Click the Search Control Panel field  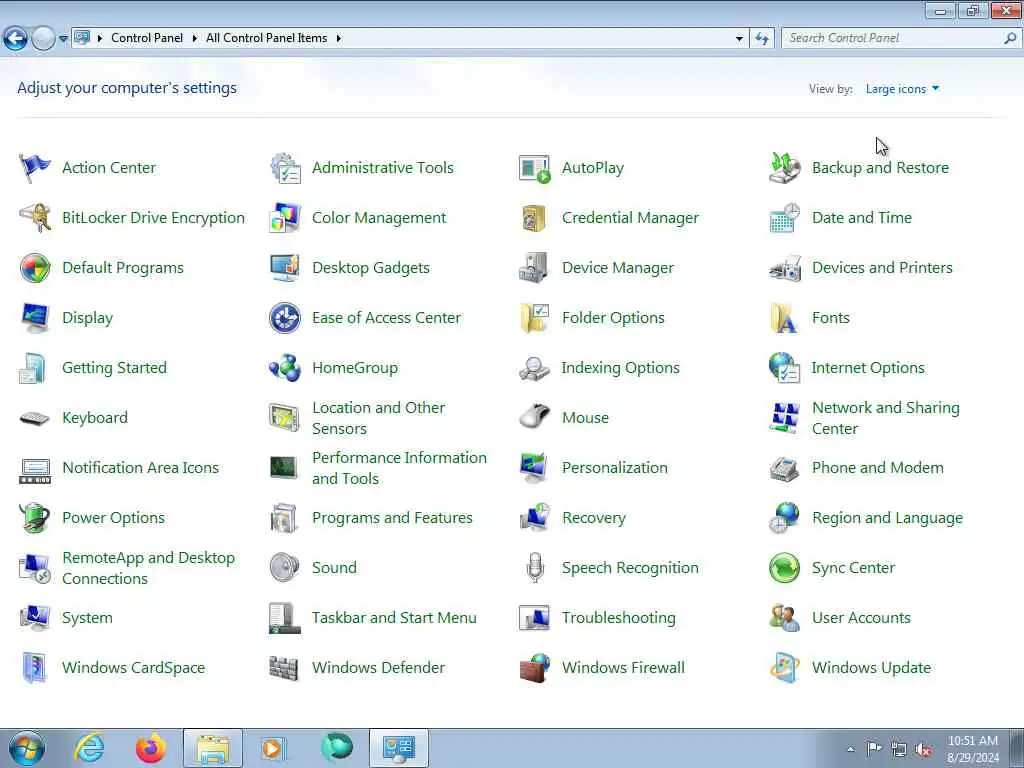[891, 39]
